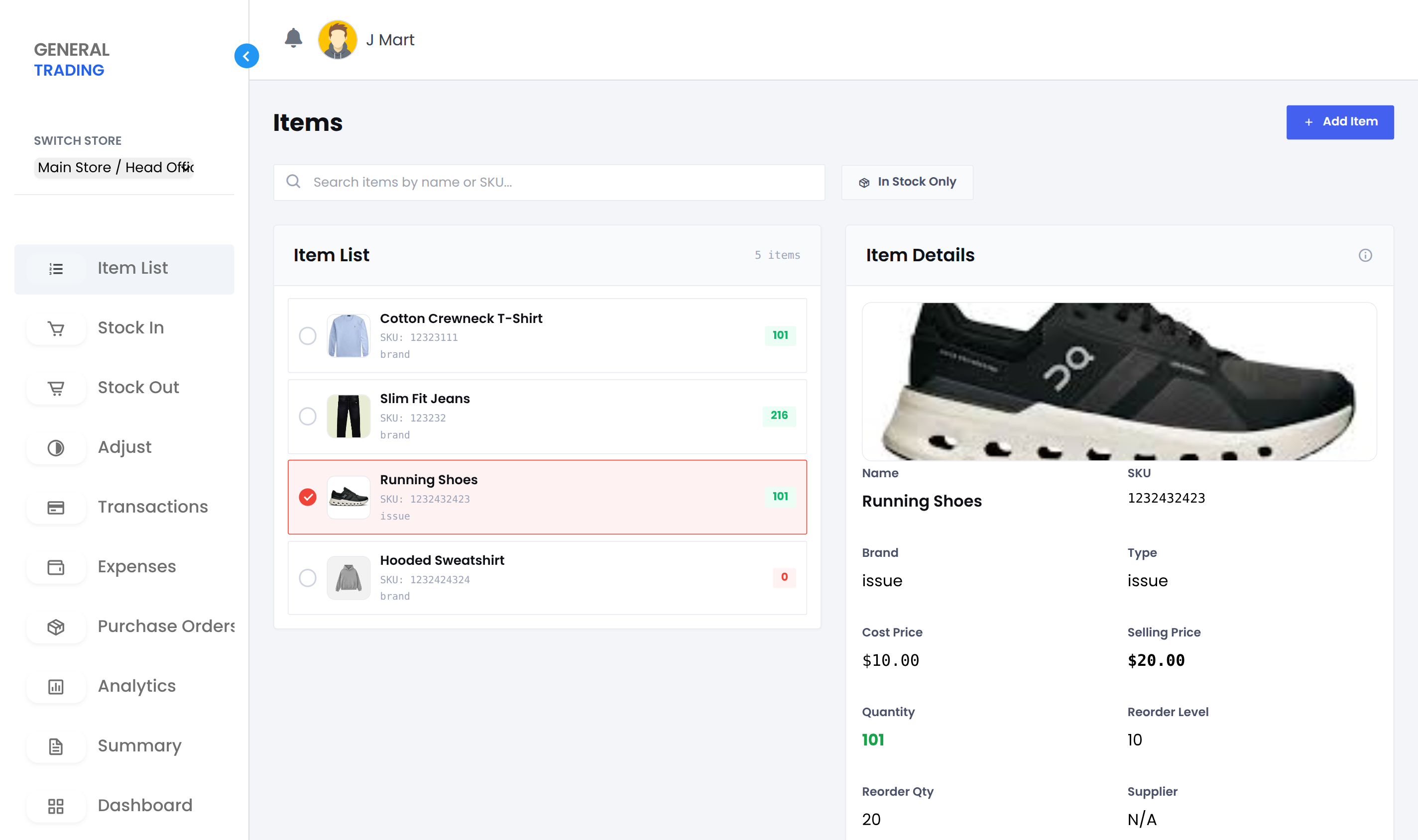Click Running Shoes row stock badge 101

tap(780, 497)
